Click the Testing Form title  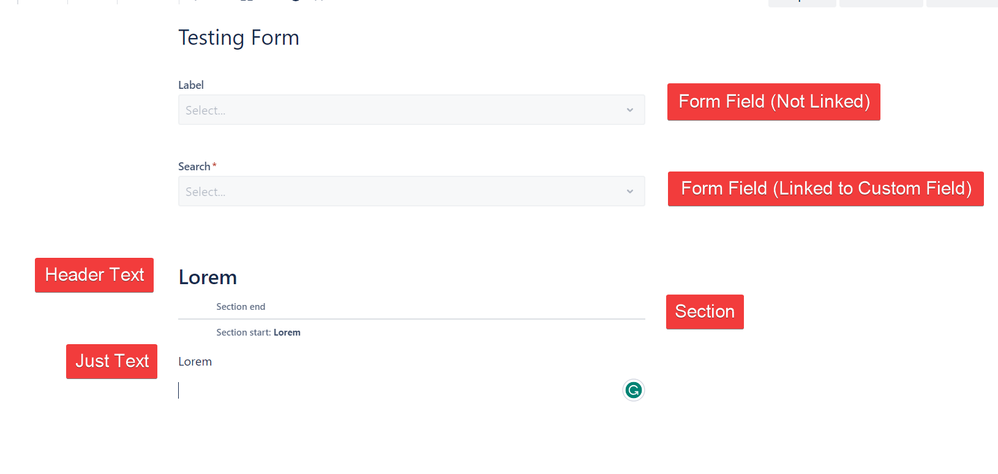(238, 38)
